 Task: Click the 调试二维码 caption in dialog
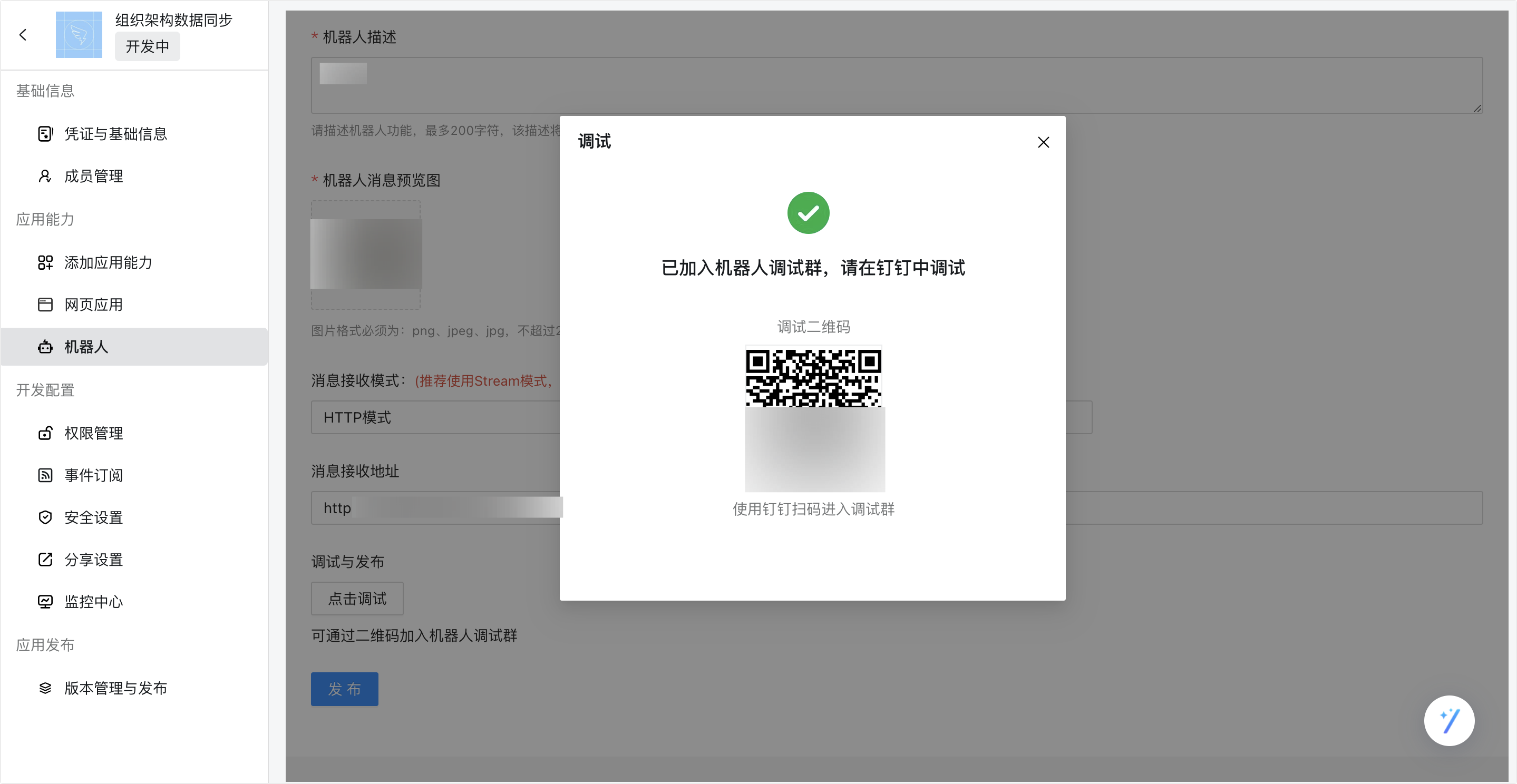[813, 327]
